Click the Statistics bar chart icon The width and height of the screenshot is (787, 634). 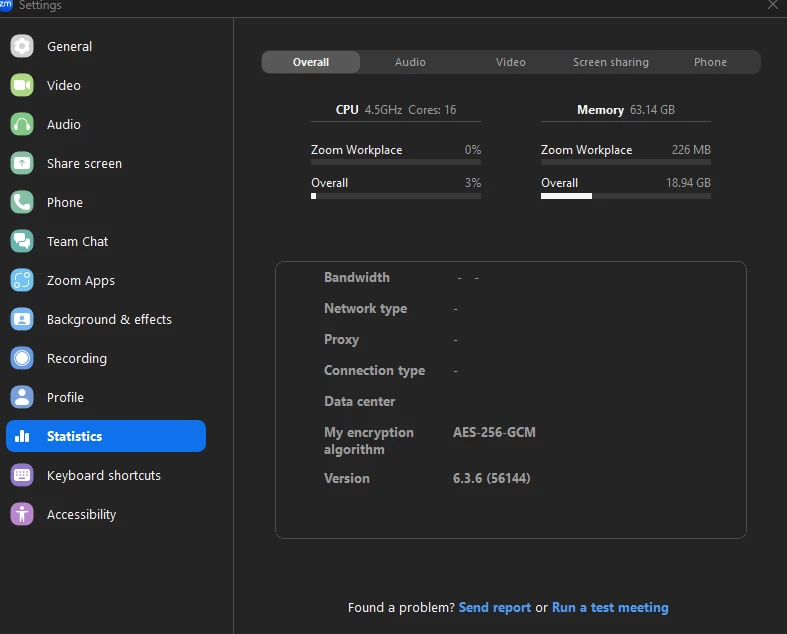[22, 436]
